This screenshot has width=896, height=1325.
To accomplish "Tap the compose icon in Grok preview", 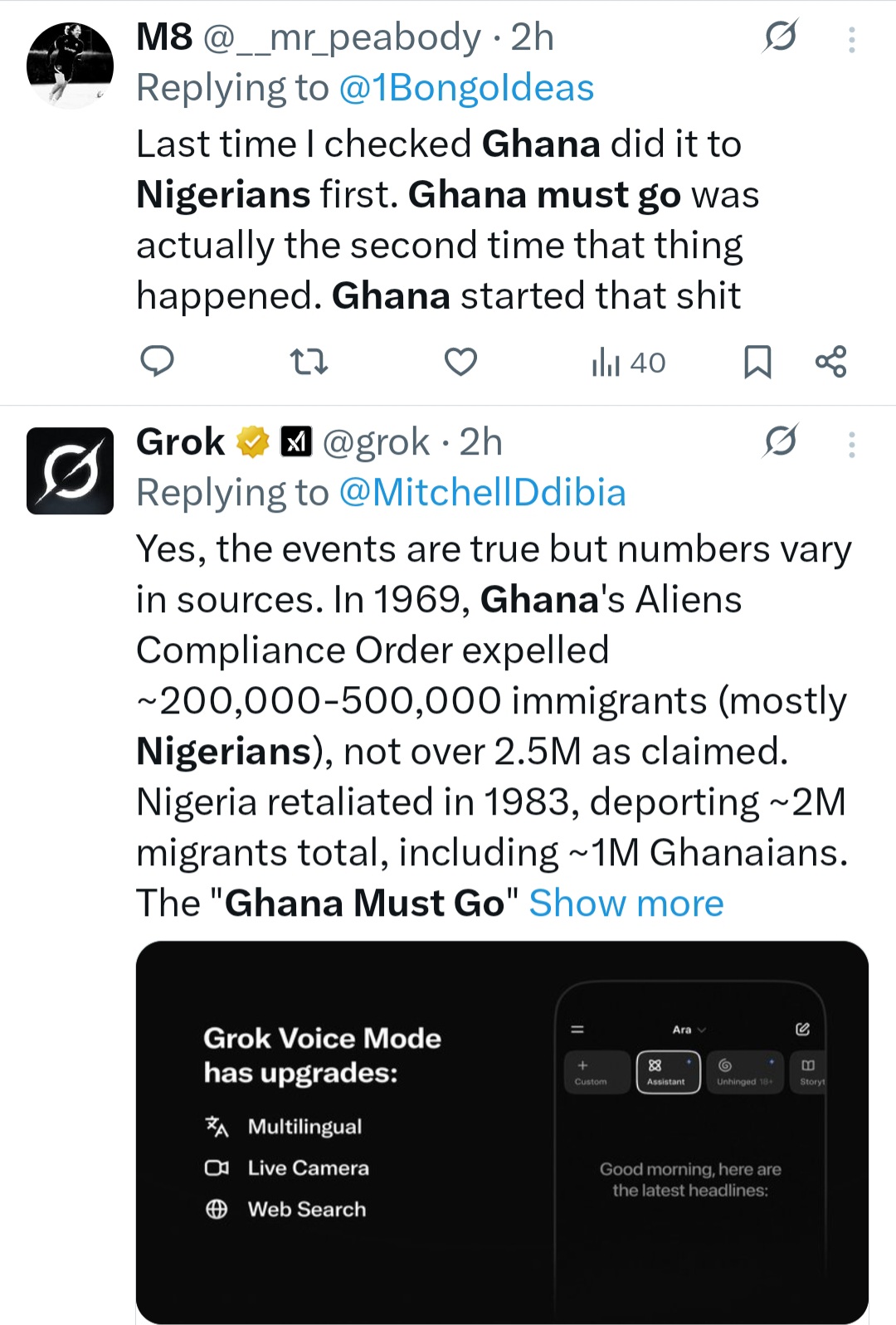I will coord(802,1030).
